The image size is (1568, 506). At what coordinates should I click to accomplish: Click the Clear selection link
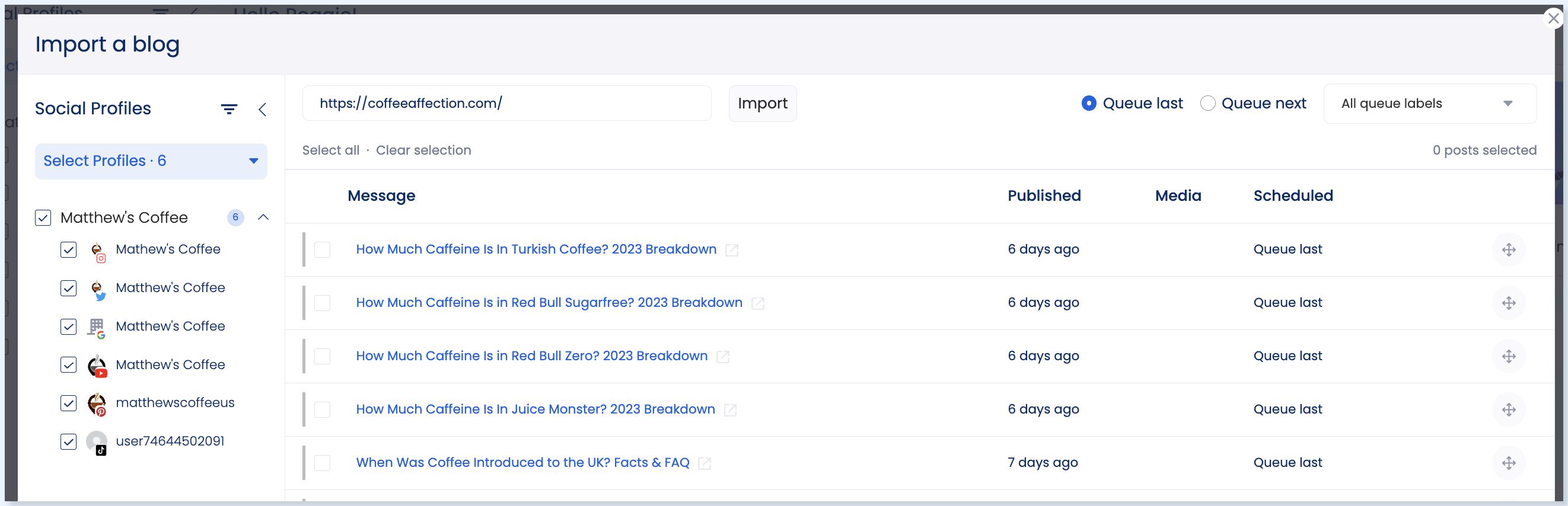(423, 150)
